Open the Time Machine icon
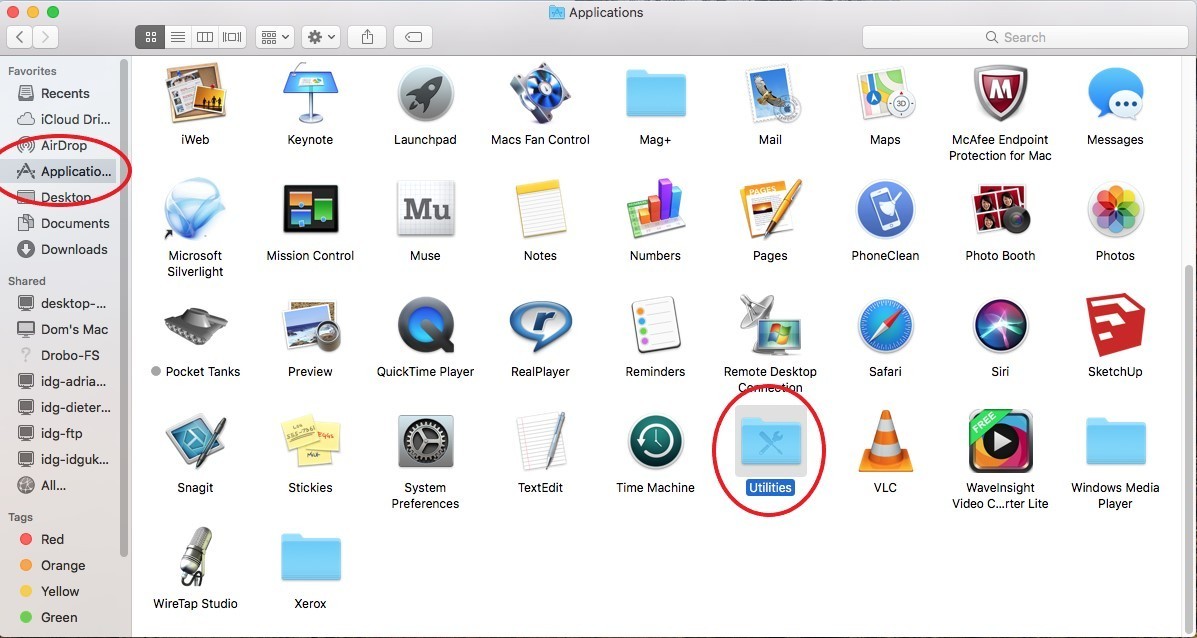Screen dimensions: 1197x638 [x=655, y=442]
